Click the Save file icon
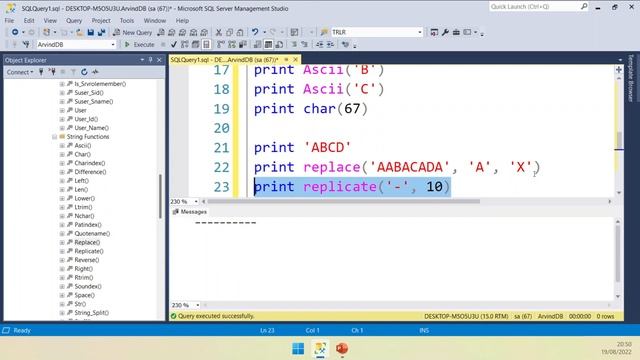This screenshot has width=640, height=360. click(x=91, y=32)
